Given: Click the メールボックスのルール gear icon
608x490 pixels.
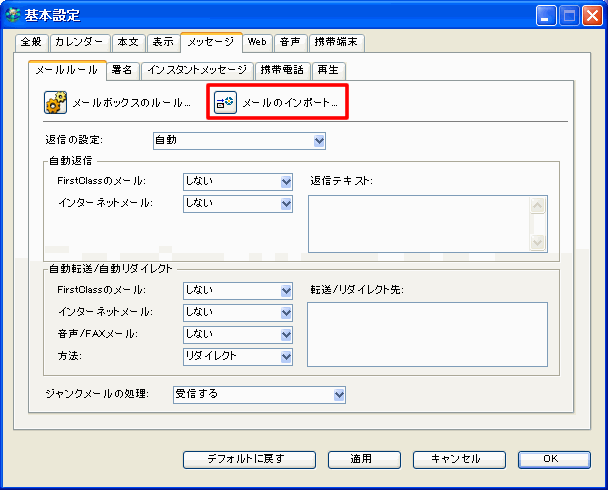Looking at the screenshot, I should [55, 103].
